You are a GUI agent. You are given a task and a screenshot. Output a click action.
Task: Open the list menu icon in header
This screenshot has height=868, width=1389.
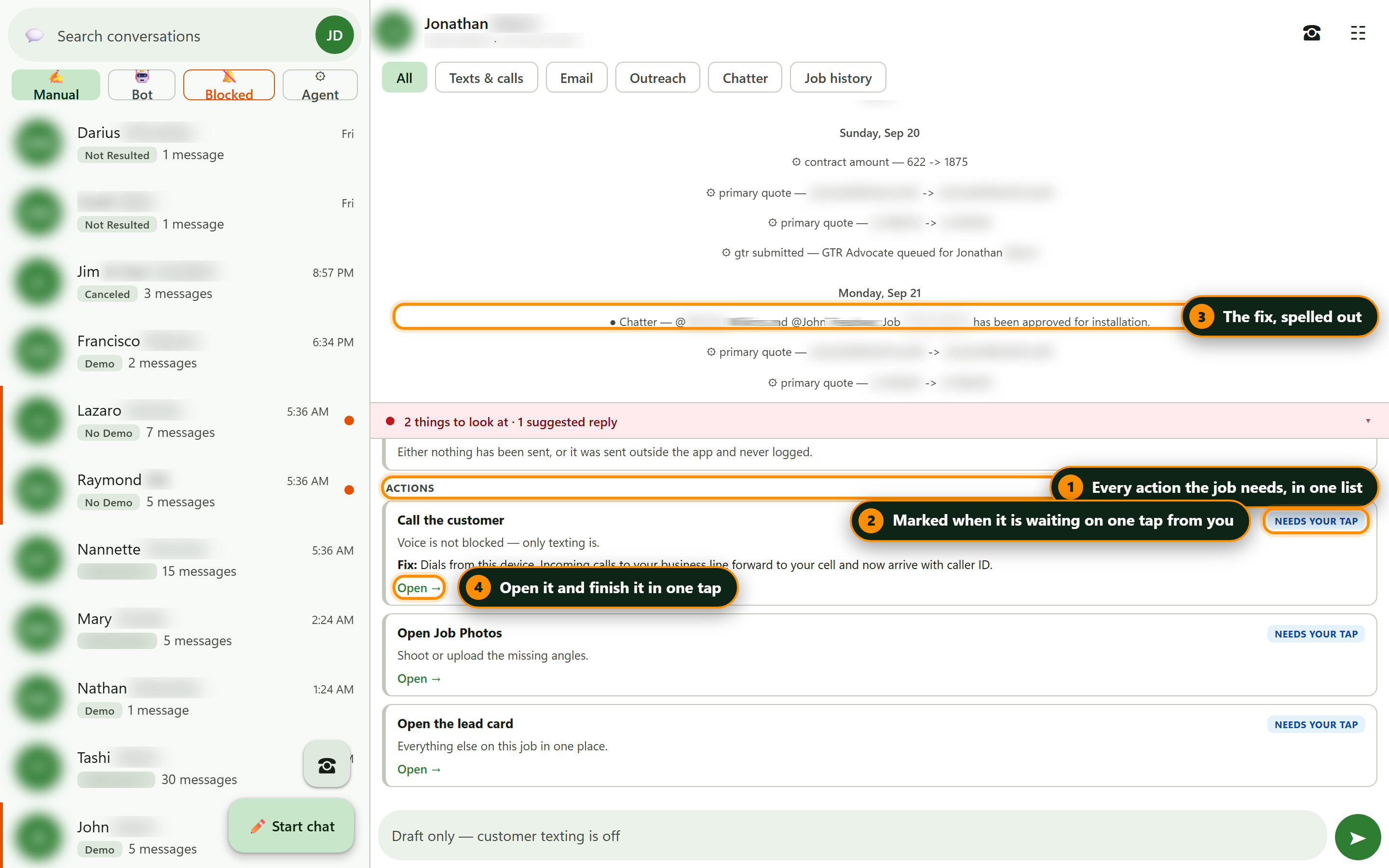tap(1358, 33)
